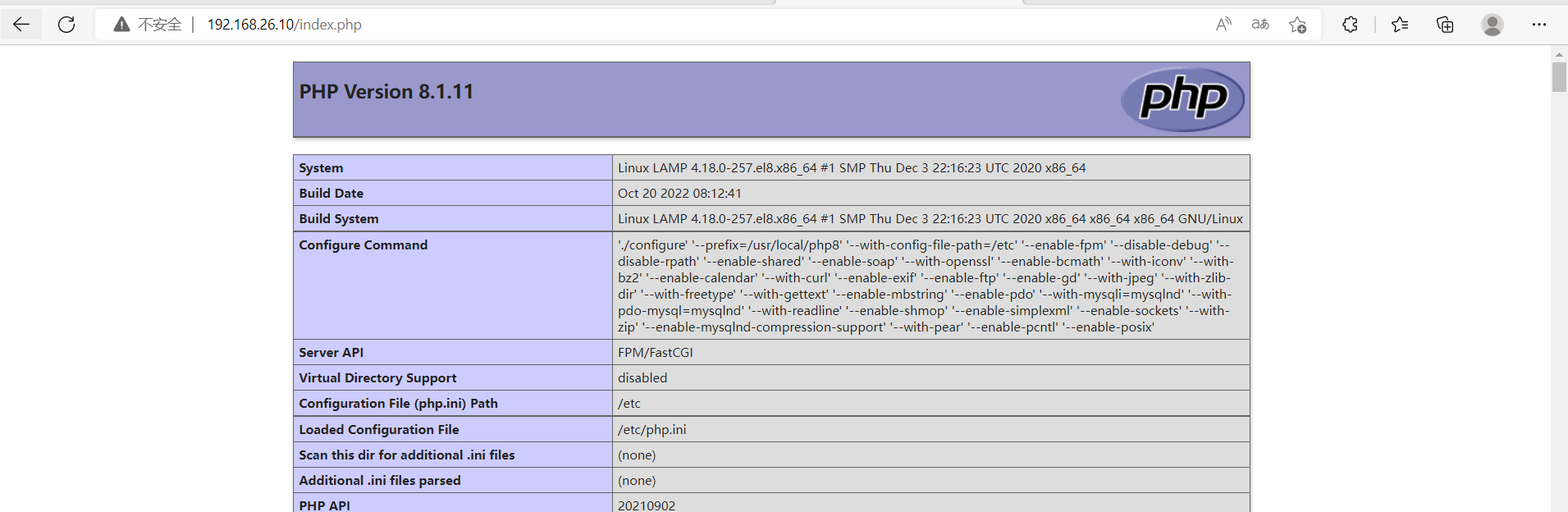Click the 'Loaded Configuration File' label
Image resolution: width=1568 pixels, height=512 pixels.
coord(379,429)
